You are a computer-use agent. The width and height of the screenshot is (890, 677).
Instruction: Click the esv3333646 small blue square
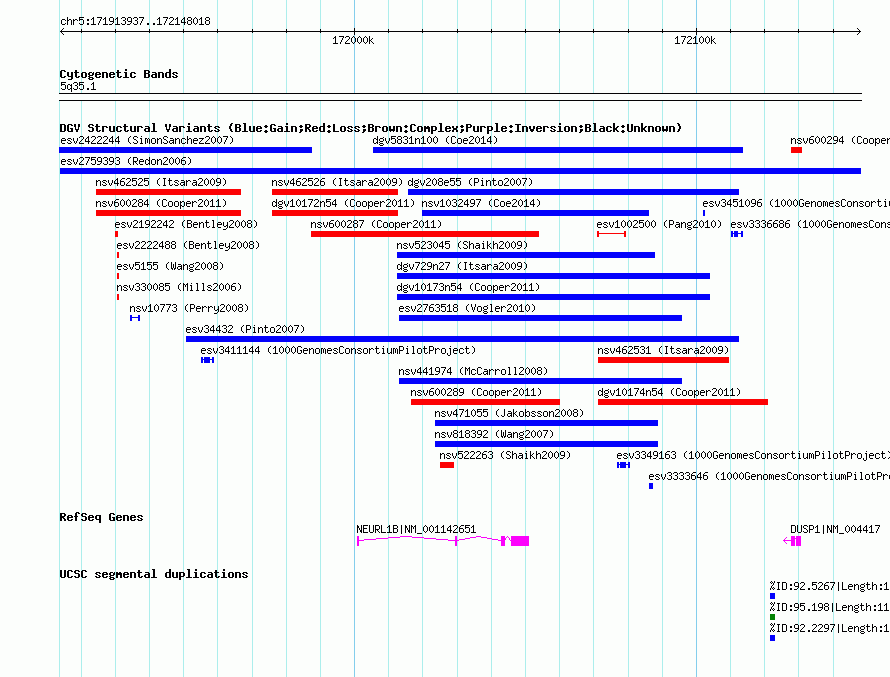pyautogui.click(x=651, y=486)
